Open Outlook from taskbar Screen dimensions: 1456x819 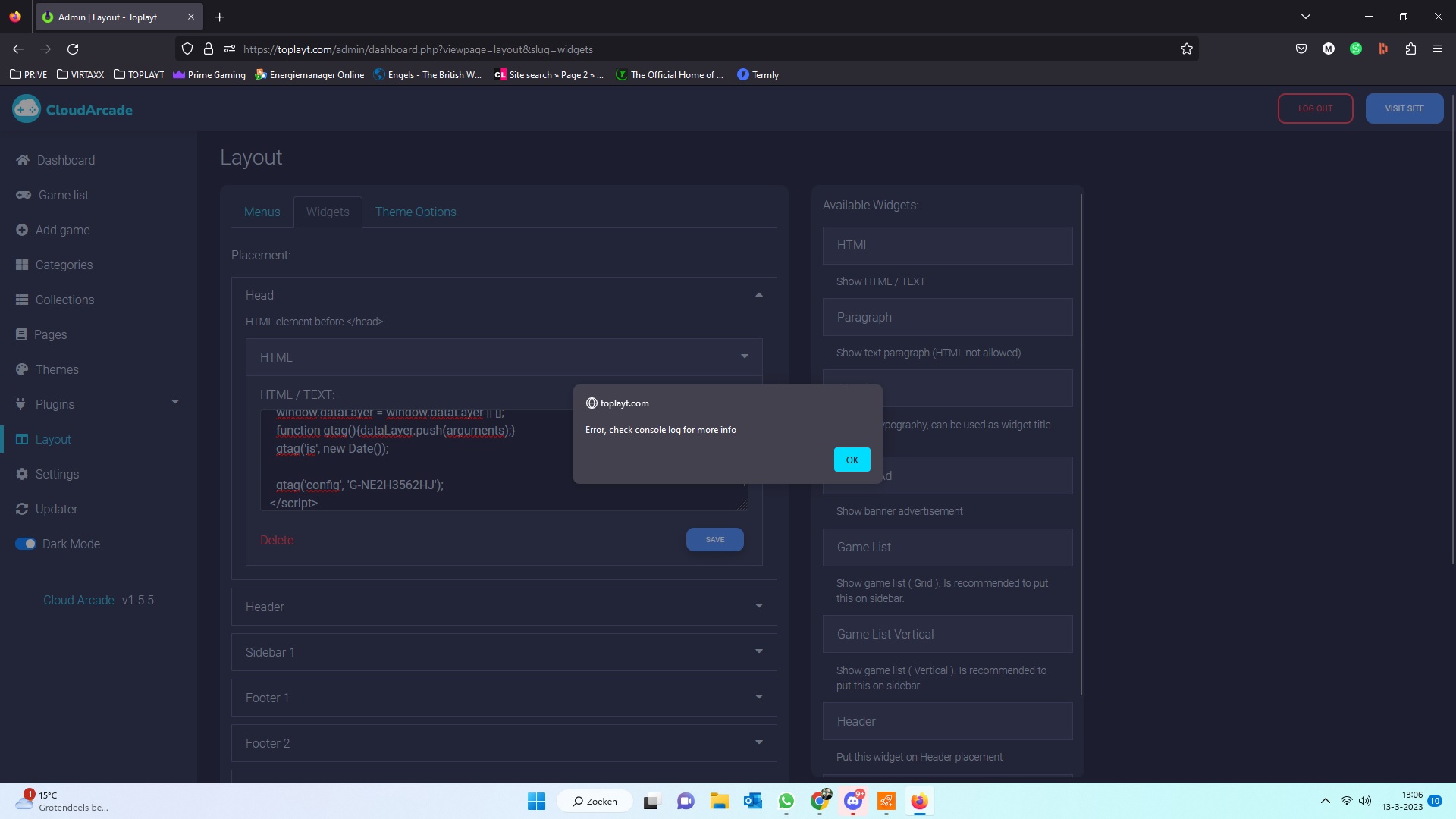(753, 801)
